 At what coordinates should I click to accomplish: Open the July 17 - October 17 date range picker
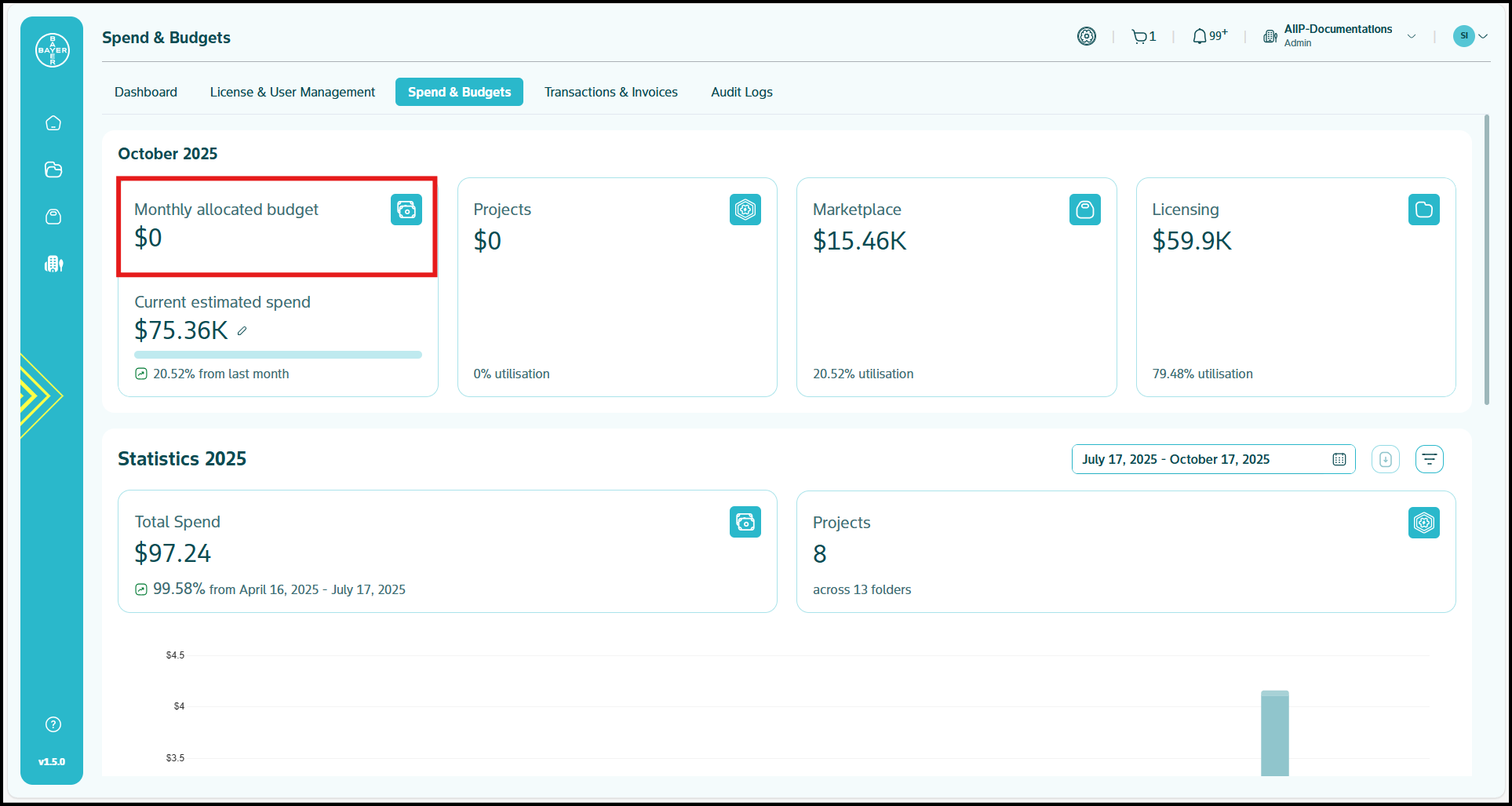(1212, 459)
